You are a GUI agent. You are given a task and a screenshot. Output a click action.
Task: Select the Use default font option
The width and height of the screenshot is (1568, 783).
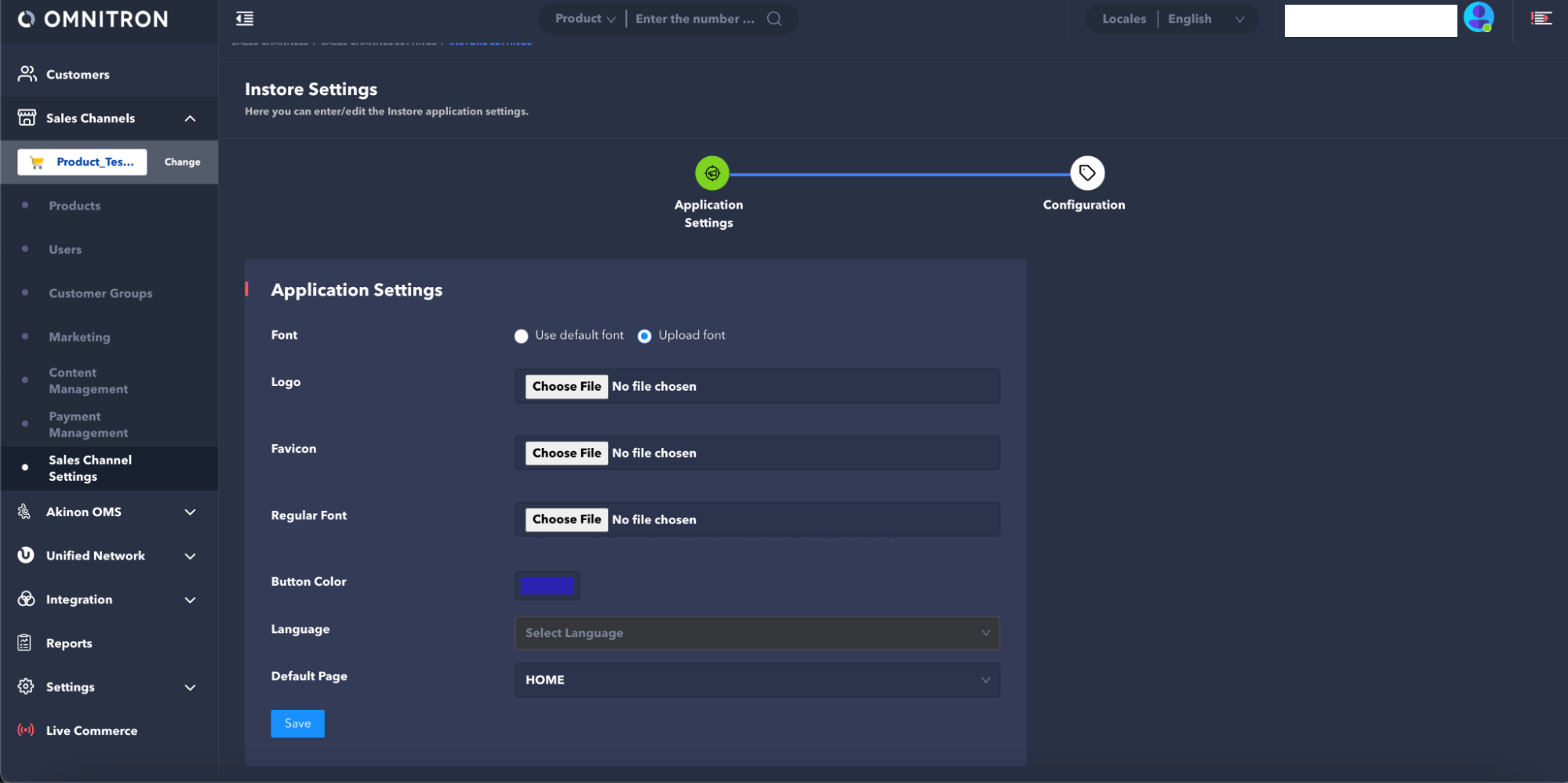[522, 336]
